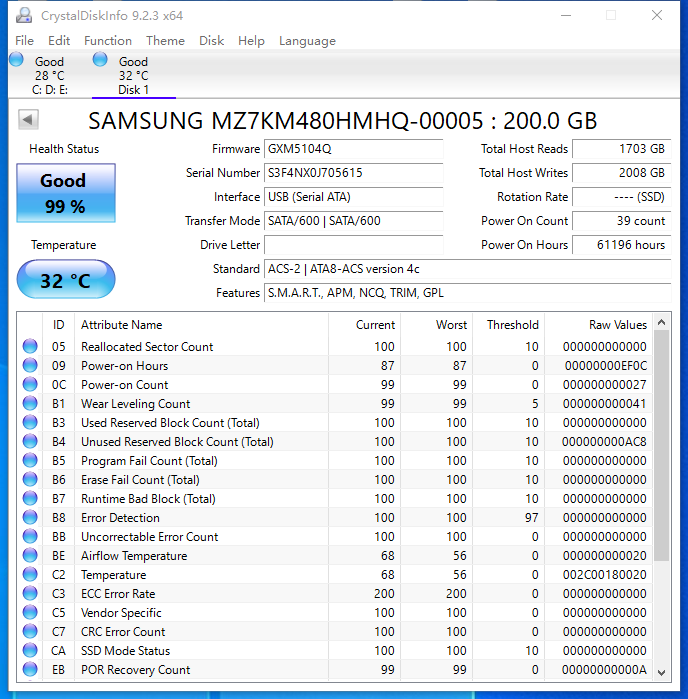Click the Raw Values column header

pos(598,325)
